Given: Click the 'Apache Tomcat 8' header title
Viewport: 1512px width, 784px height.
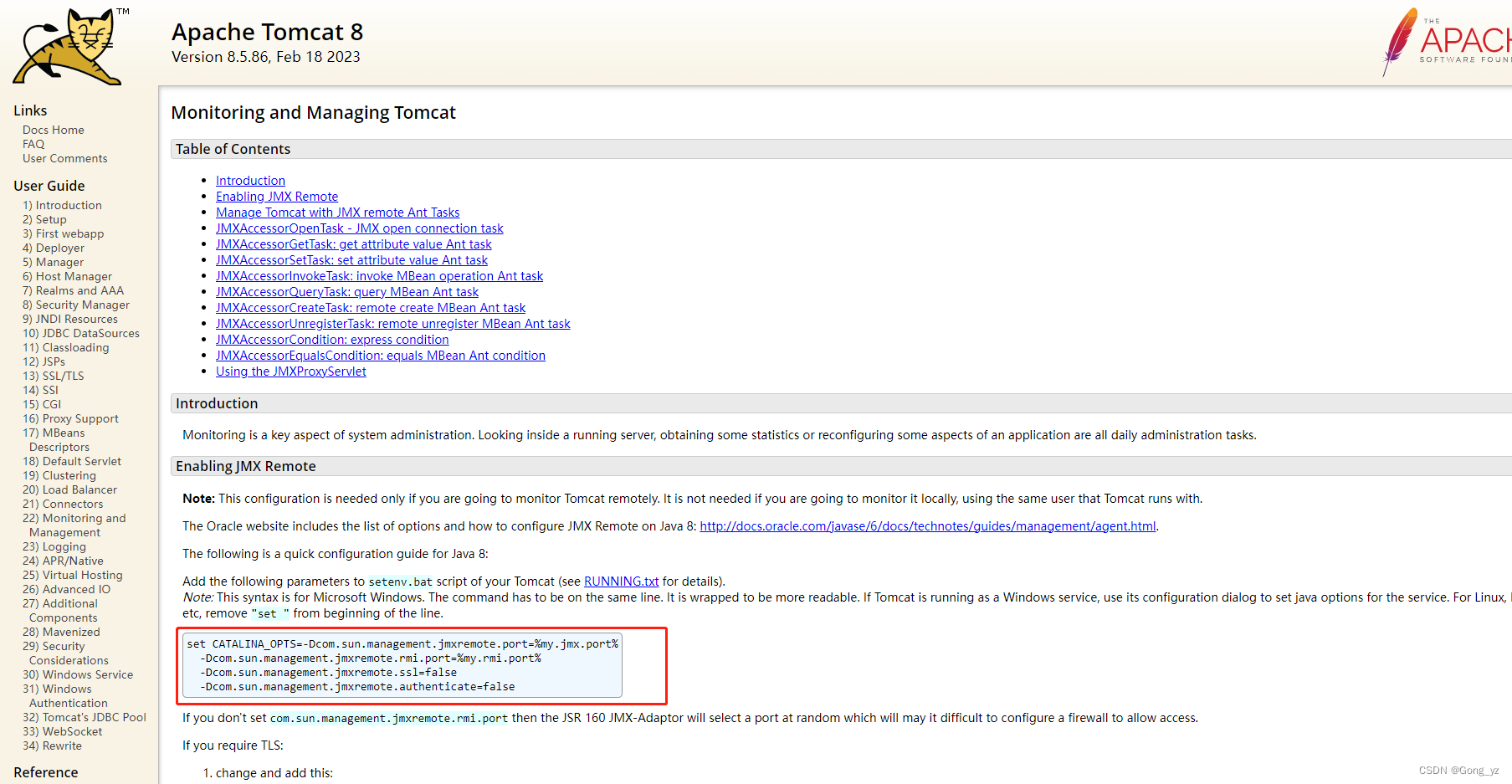Looking at the screenshot, I should [268, 32].
